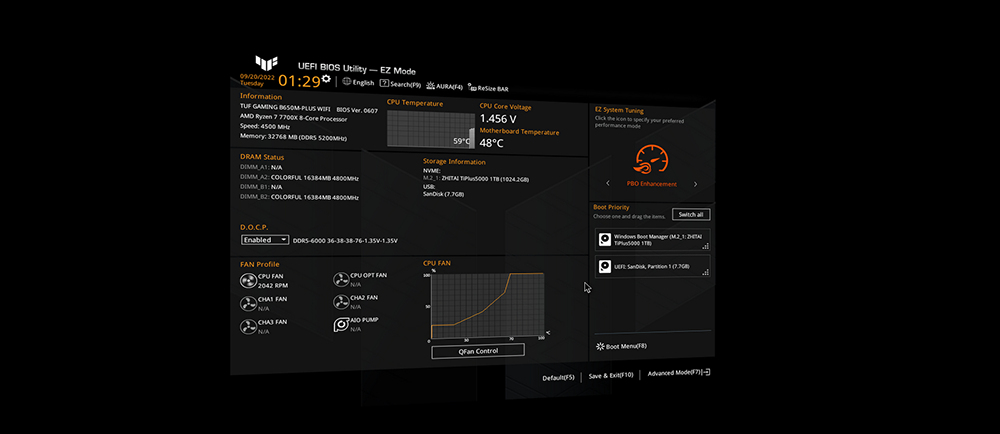Click the AIO PUMP icon
The width and height of the screenshot is (1000, 434).
(341, 324)
